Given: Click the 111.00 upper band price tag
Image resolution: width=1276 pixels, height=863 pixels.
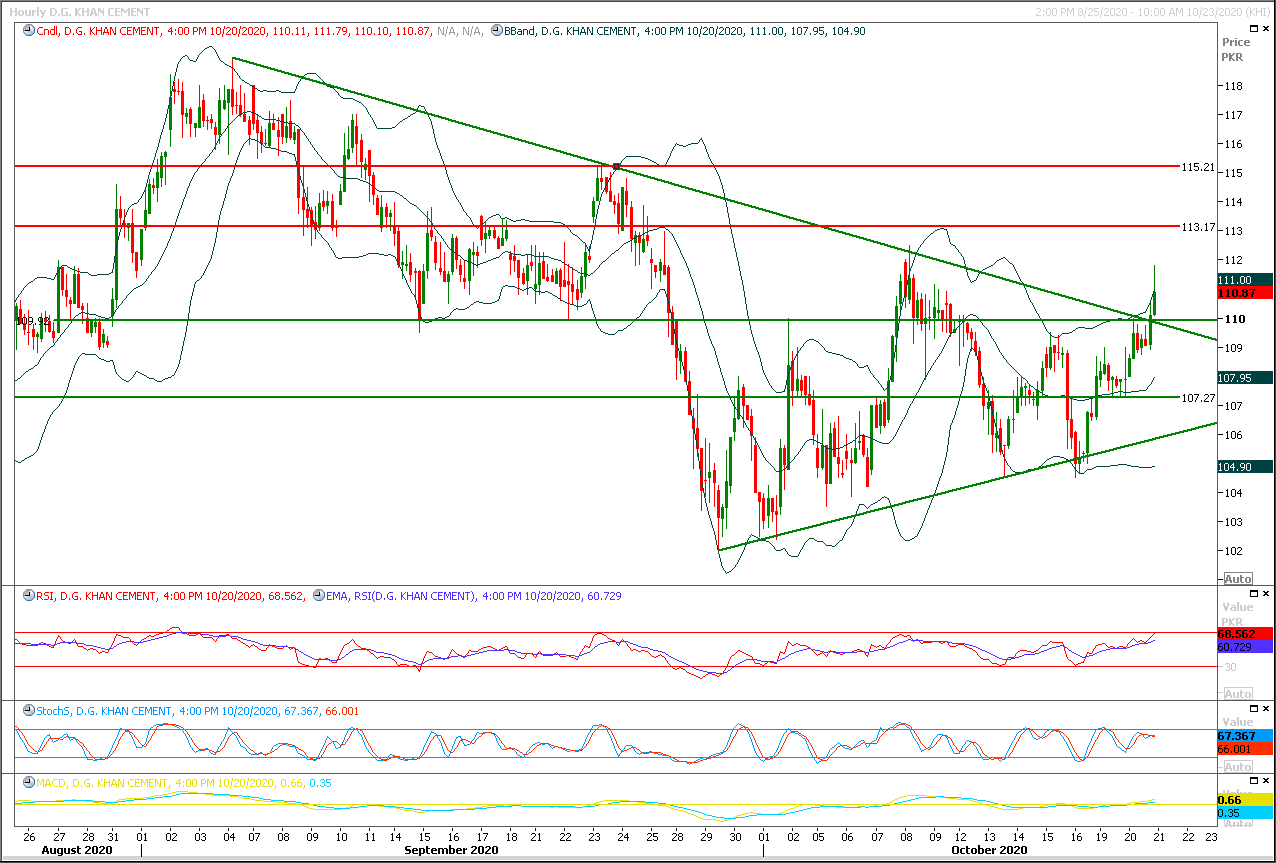Looking at the screenshot, I should tap(1244, 280).
